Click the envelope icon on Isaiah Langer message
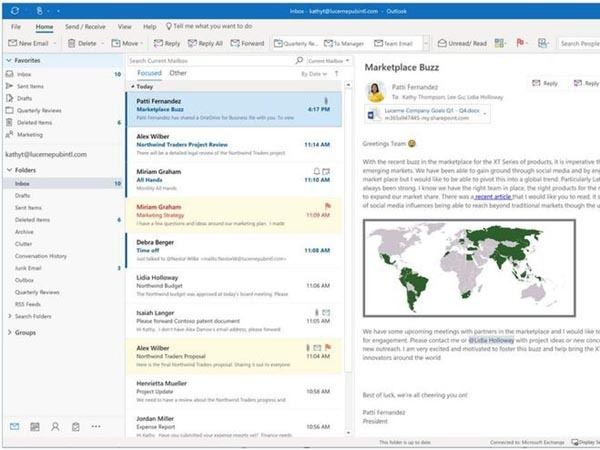Image resolution: width=600 pixels, height=450 pixels. coord(326,313)
